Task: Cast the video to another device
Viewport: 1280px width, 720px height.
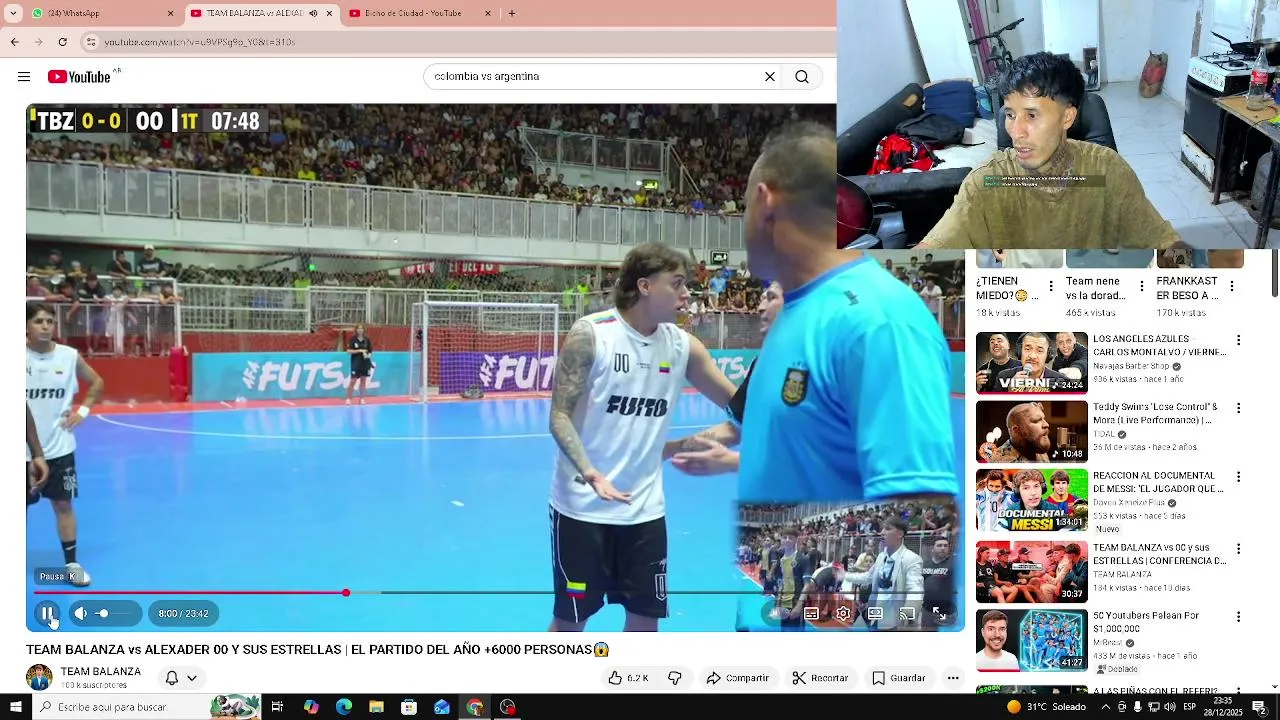Action: [907, 614]
